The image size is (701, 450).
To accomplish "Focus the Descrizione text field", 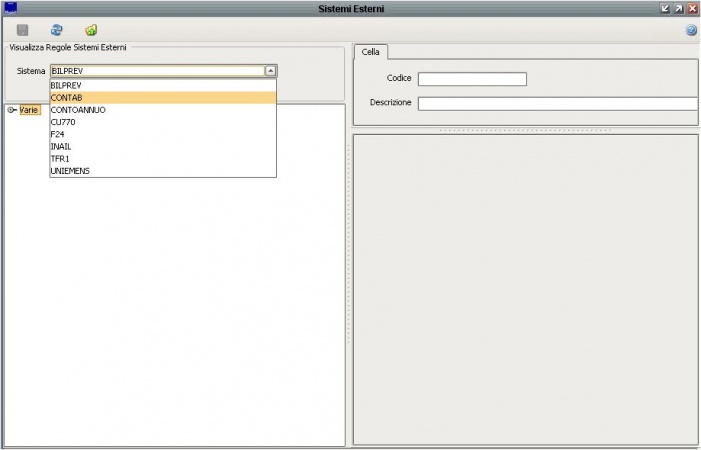I will tap(557, 103).
